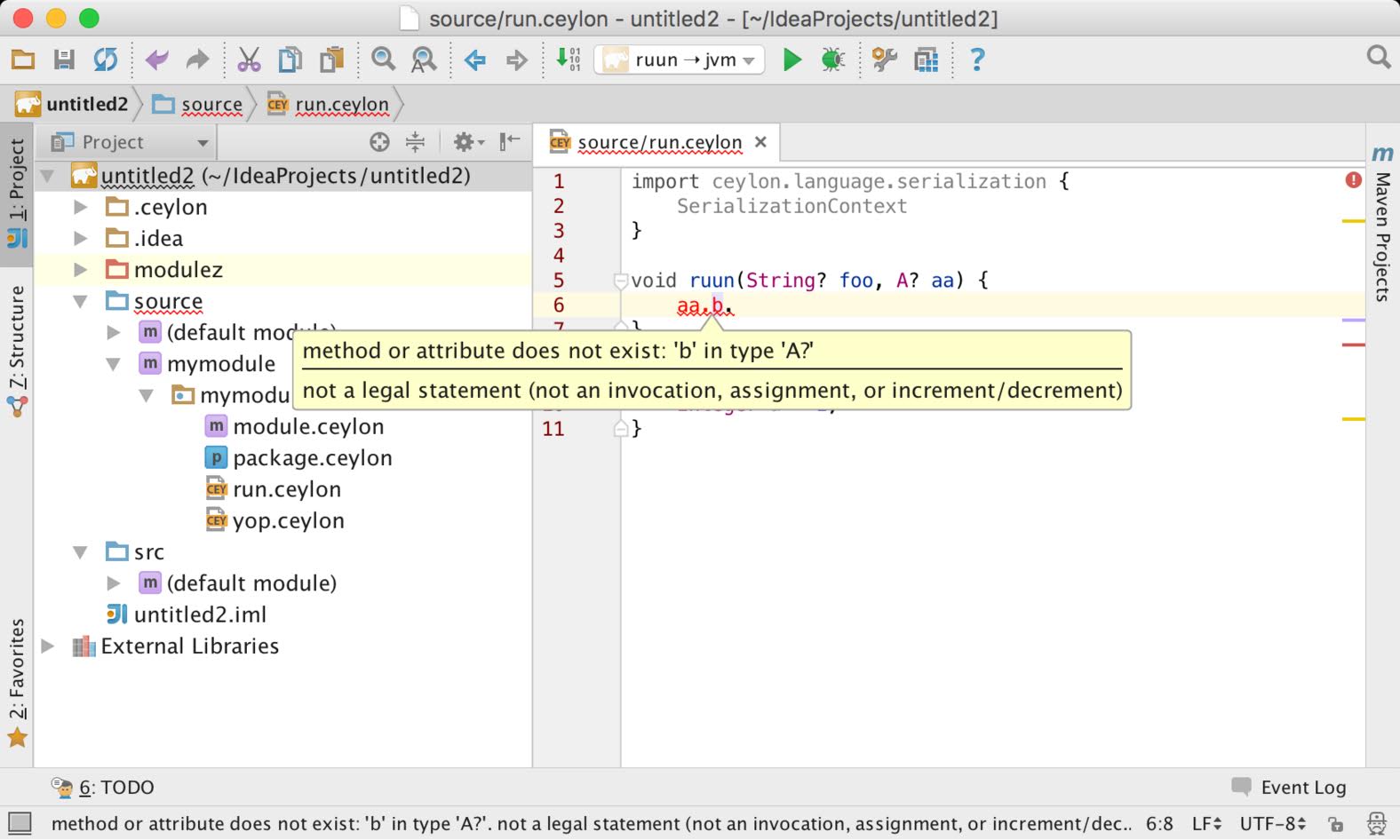Expand src default module node
The image size is (1400, 840).
point(114,583)
